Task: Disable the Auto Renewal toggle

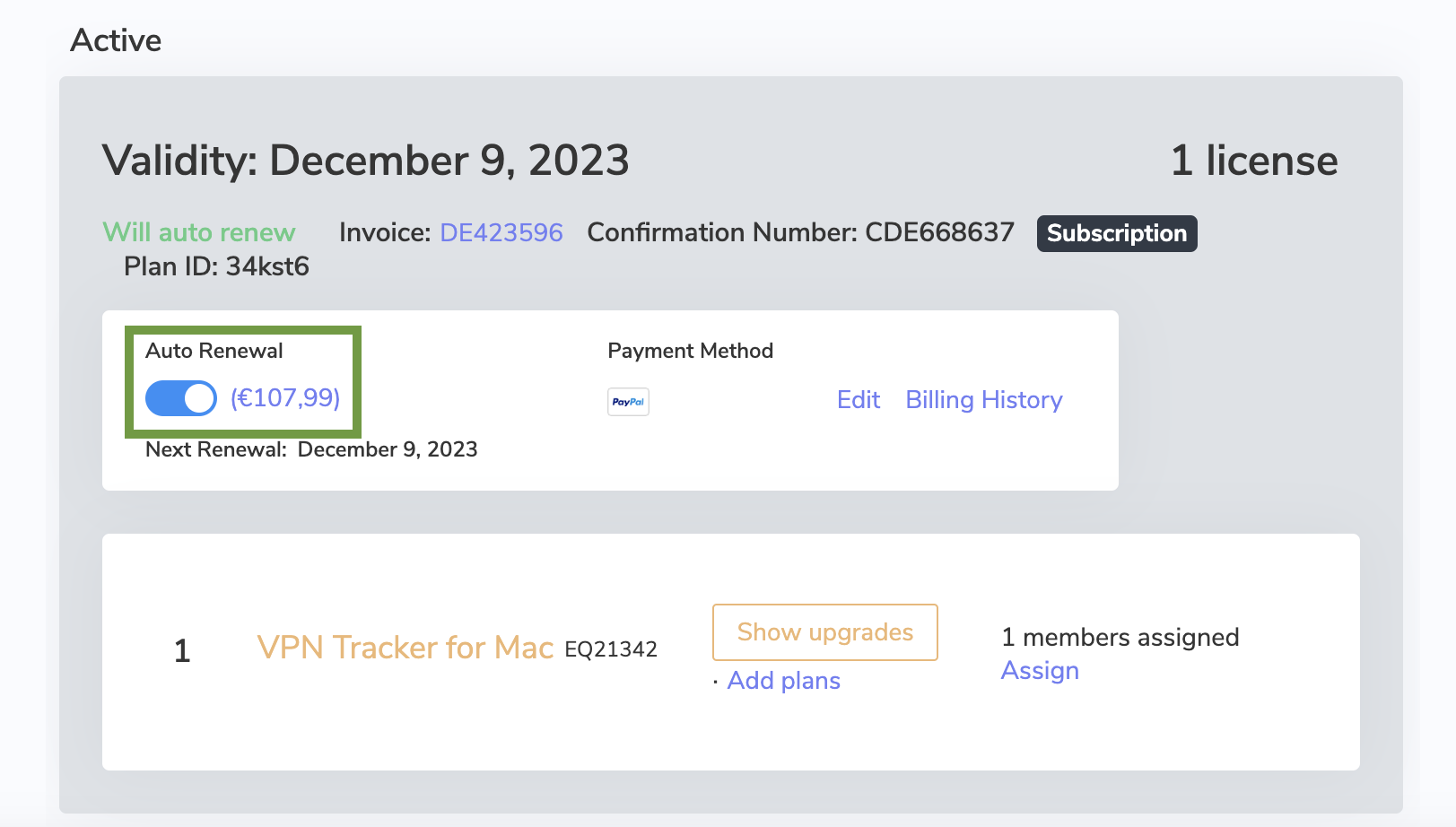Action: click(179, 397)
